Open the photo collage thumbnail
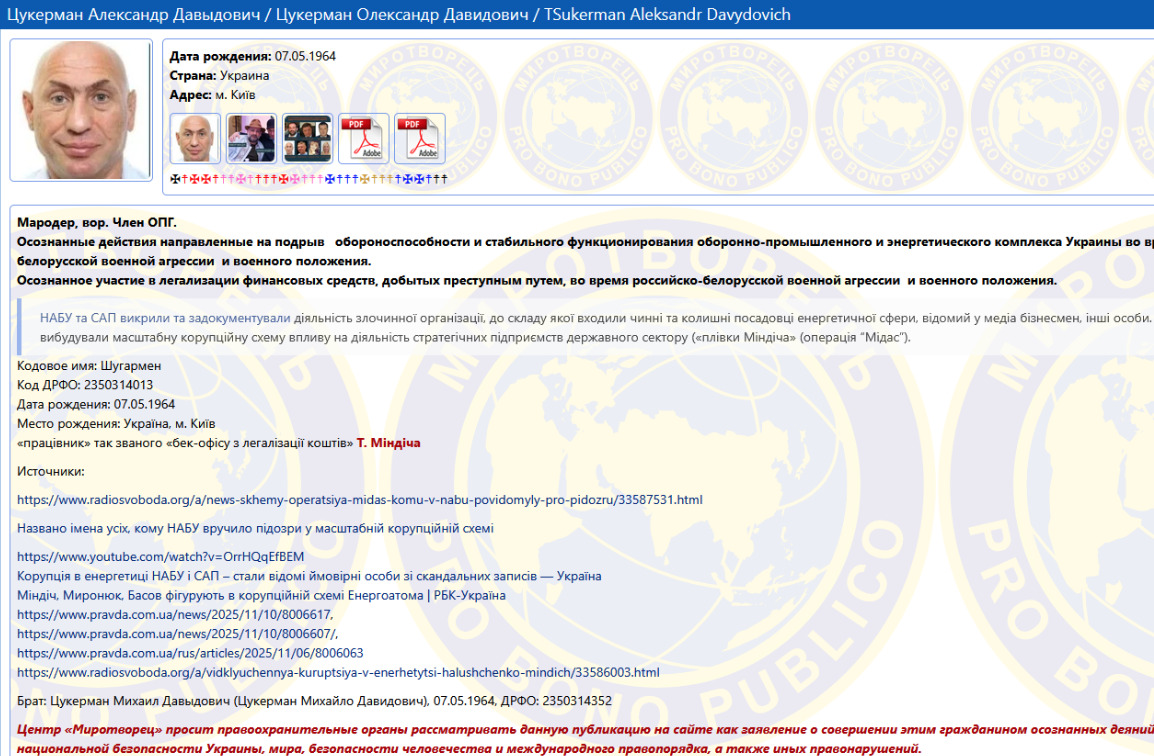 307,138
